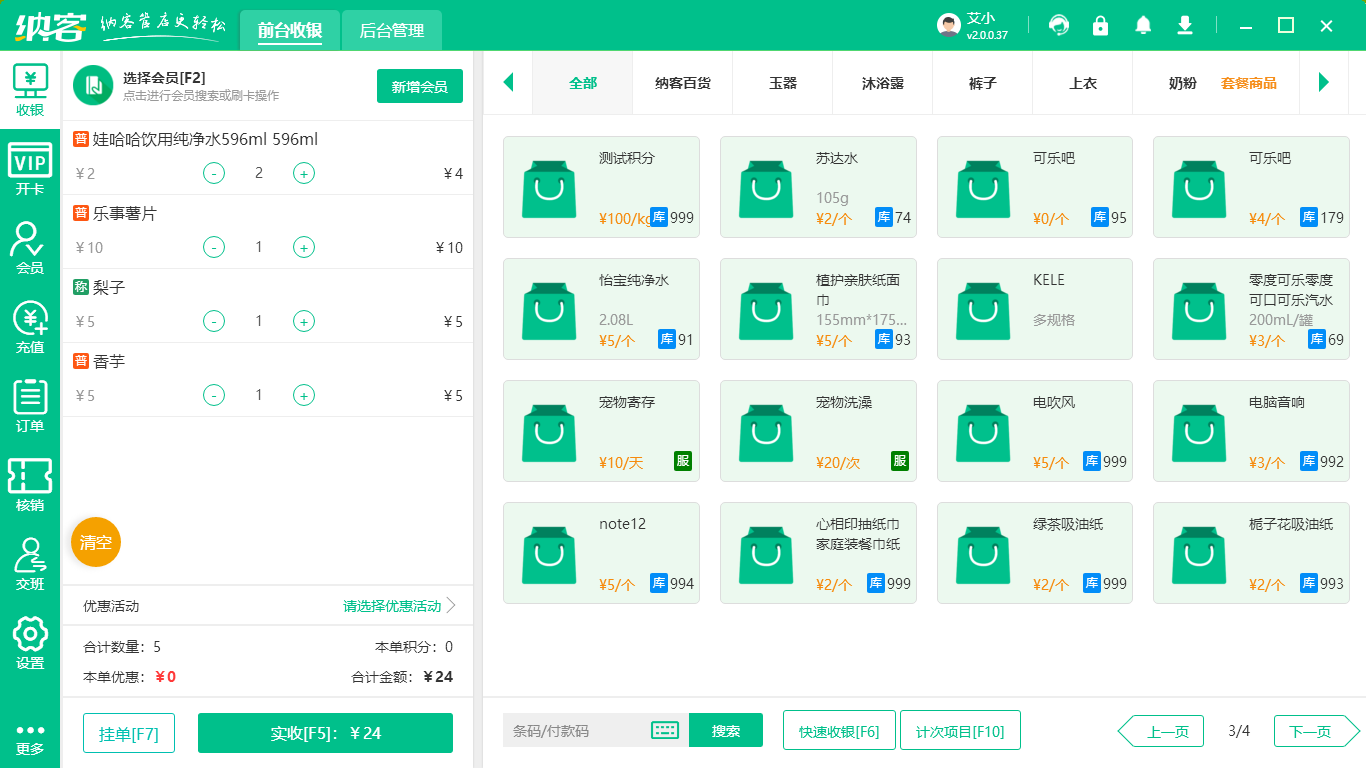Increase quantity of 梨子
This screenshot has height=768, width=1366.
point(304,321)
